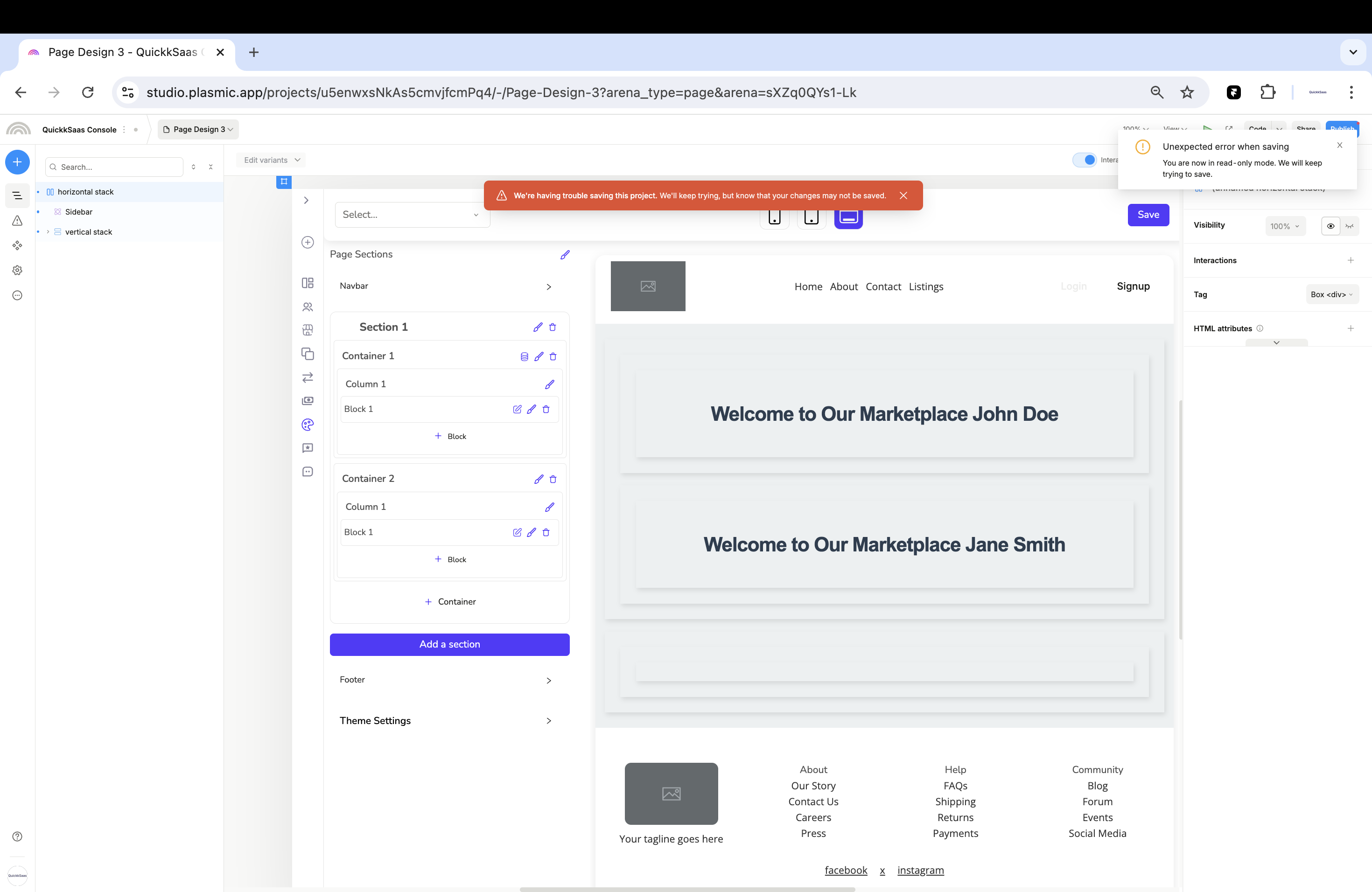Expand the vertical stack tree item
This screenshot has height=892, width=1372.
tap(48, 232)
